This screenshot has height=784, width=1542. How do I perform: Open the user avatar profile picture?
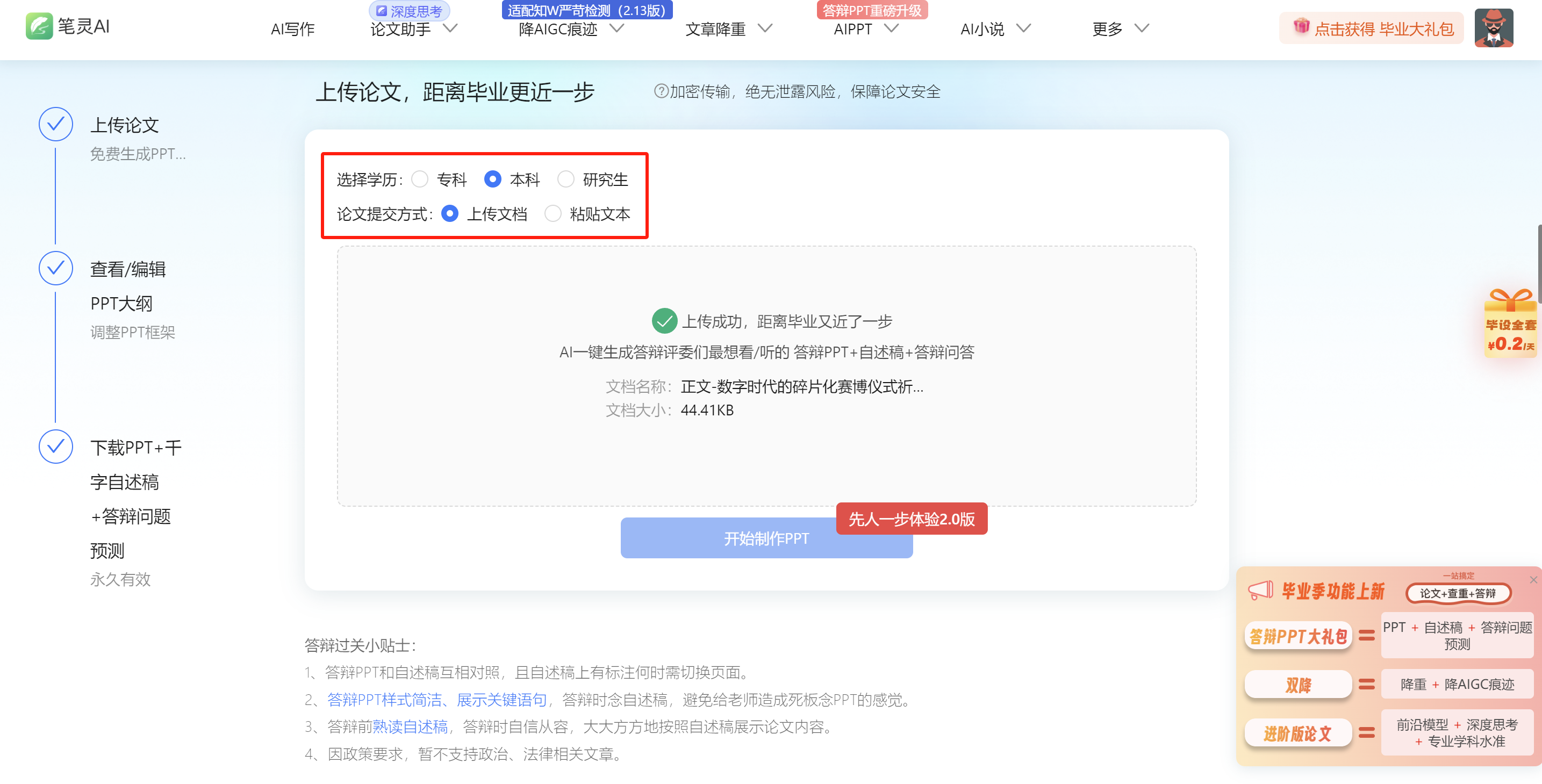coord(1493,28)
